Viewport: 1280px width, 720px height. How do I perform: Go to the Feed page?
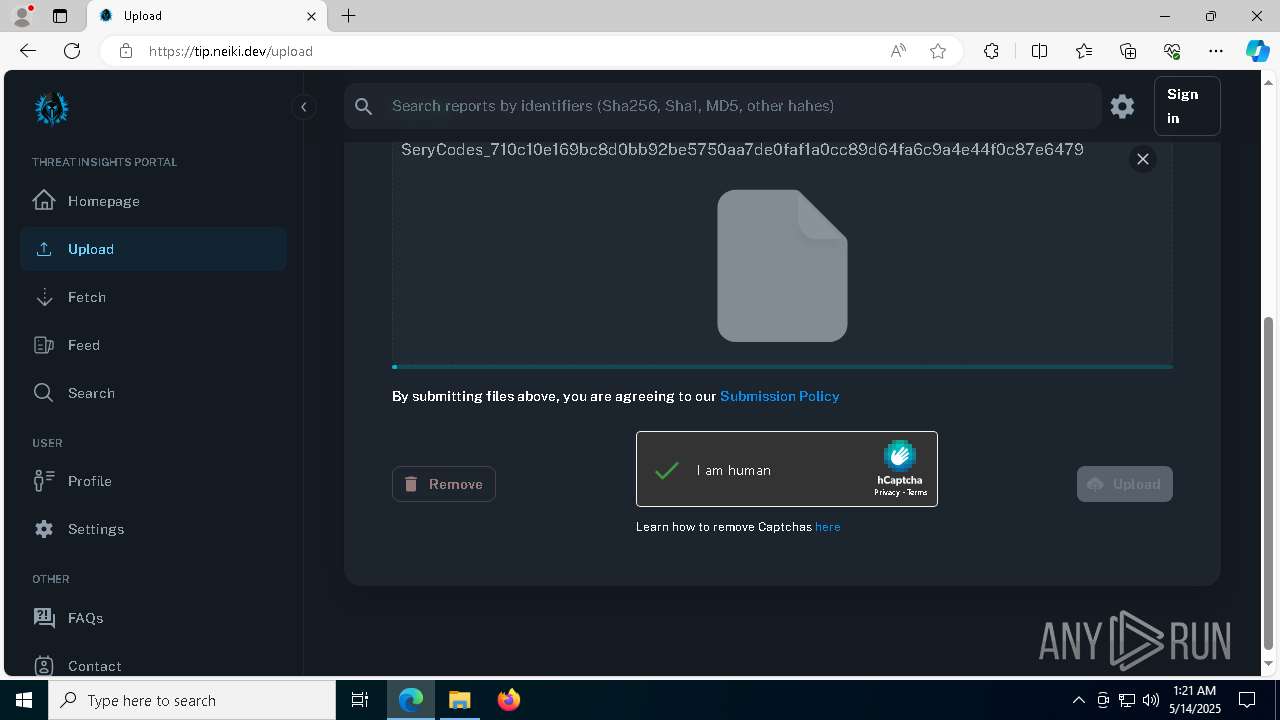point(153,345)
